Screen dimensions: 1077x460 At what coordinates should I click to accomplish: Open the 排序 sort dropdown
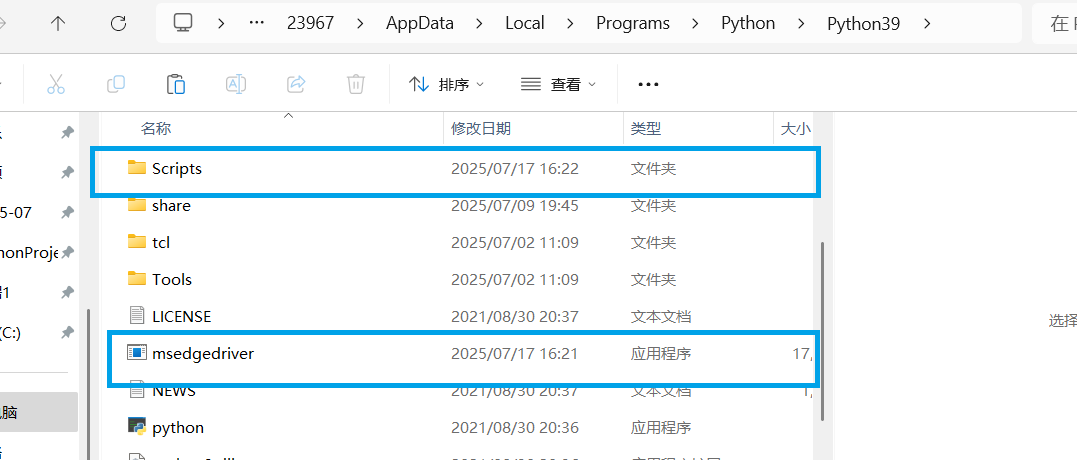tap(446, 84)
